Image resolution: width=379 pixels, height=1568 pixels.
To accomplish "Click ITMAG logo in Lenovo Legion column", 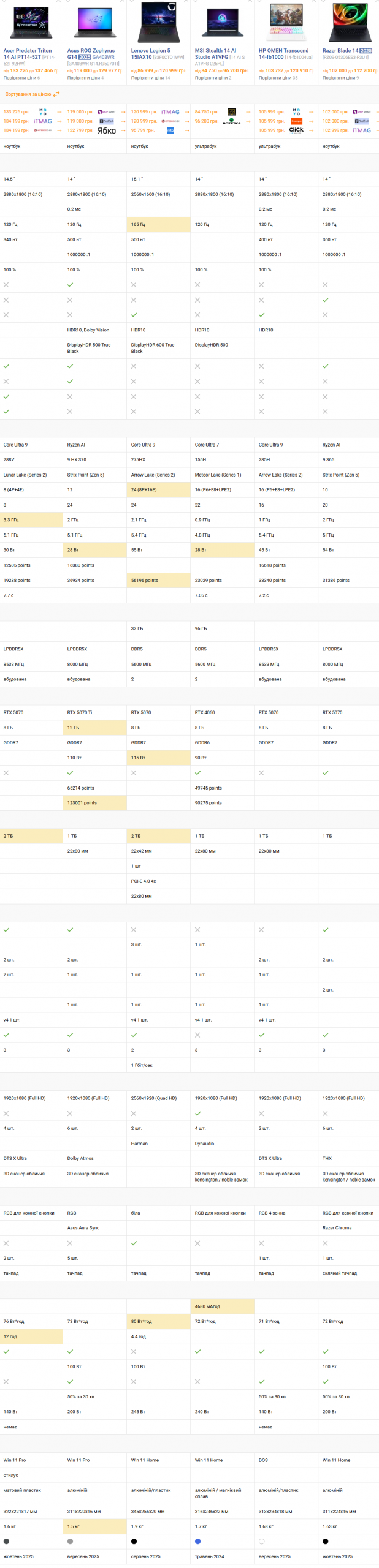I will [170, 112].
